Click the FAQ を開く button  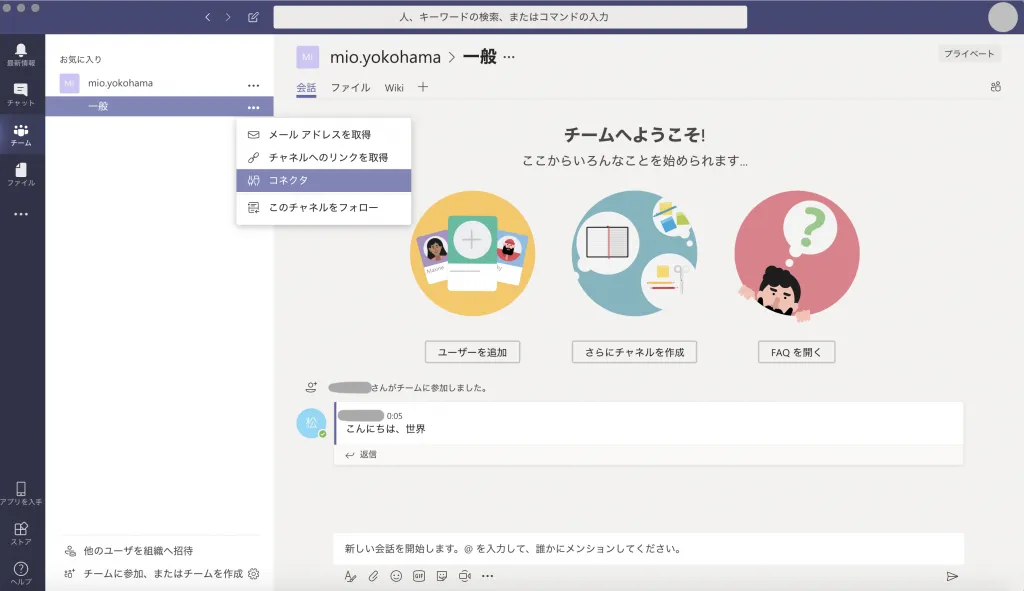pyautogui.click(x=796, y=352)
